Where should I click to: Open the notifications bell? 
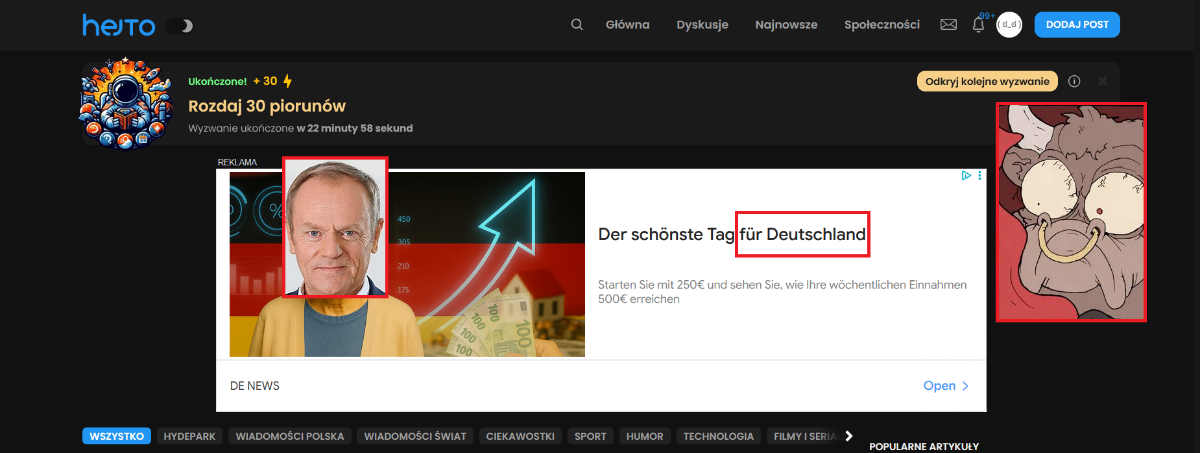coord(978,25)
